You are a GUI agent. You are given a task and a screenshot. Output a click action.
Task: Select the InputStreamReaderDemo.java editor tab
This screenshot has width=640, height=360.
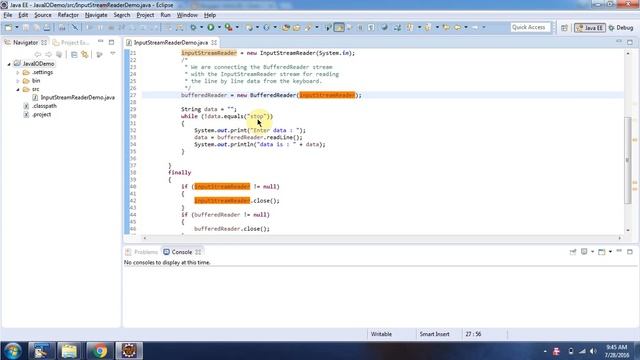pos(171,42)
